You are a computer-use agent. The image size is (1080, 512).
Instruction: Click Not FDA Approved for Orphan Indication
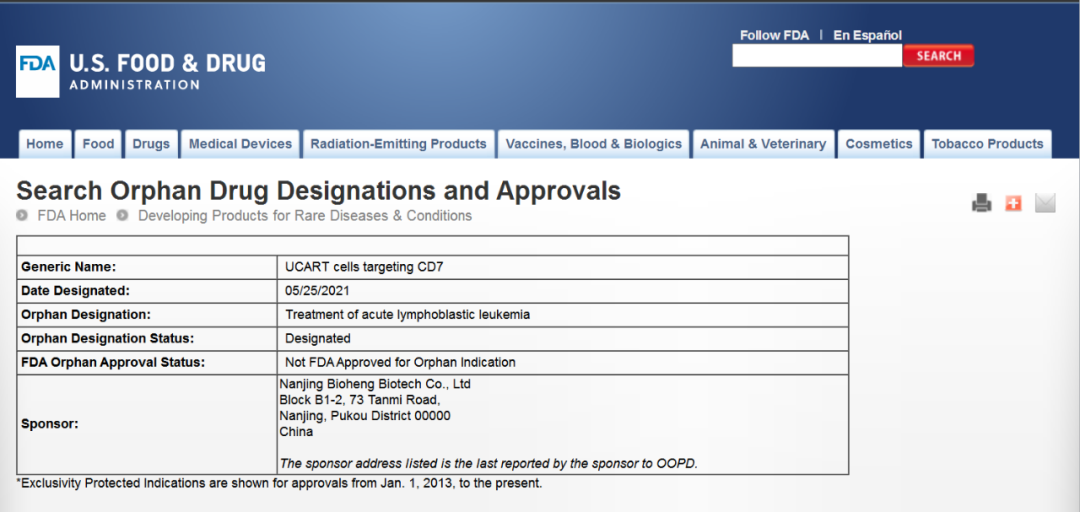click(400, 362)
